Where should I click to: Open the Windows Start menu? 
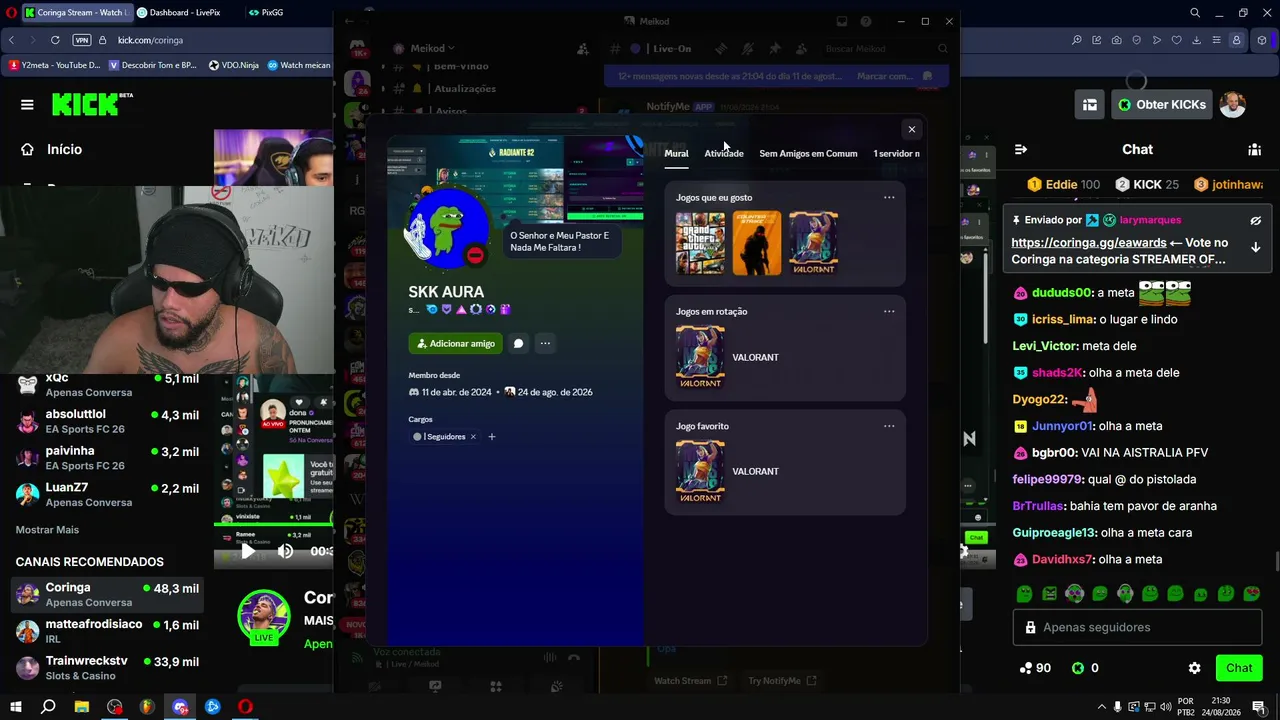pyautogui.click(x=15, y=707)
